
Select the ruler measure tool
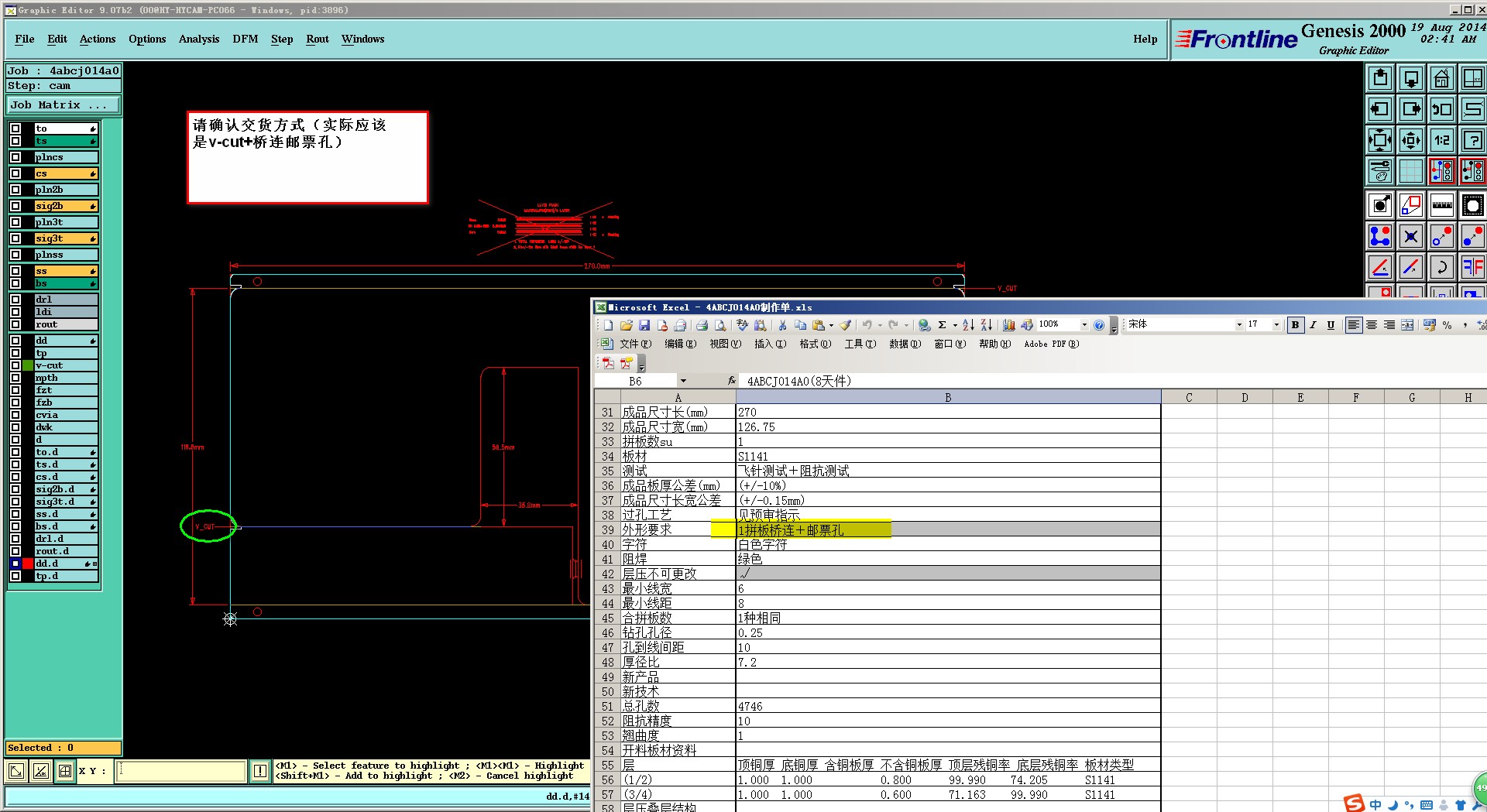click(x=1441, y=206)
